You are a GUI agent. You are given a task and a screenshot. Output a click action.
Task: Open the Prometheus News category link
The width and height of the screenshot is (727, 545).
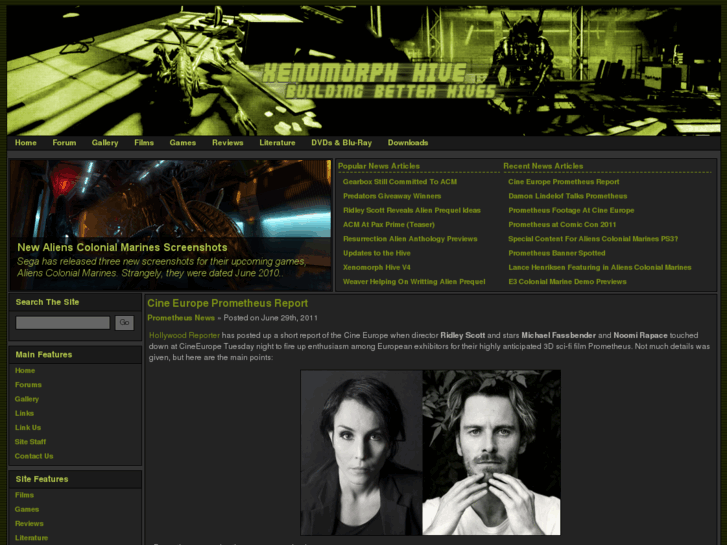point(181,318)
